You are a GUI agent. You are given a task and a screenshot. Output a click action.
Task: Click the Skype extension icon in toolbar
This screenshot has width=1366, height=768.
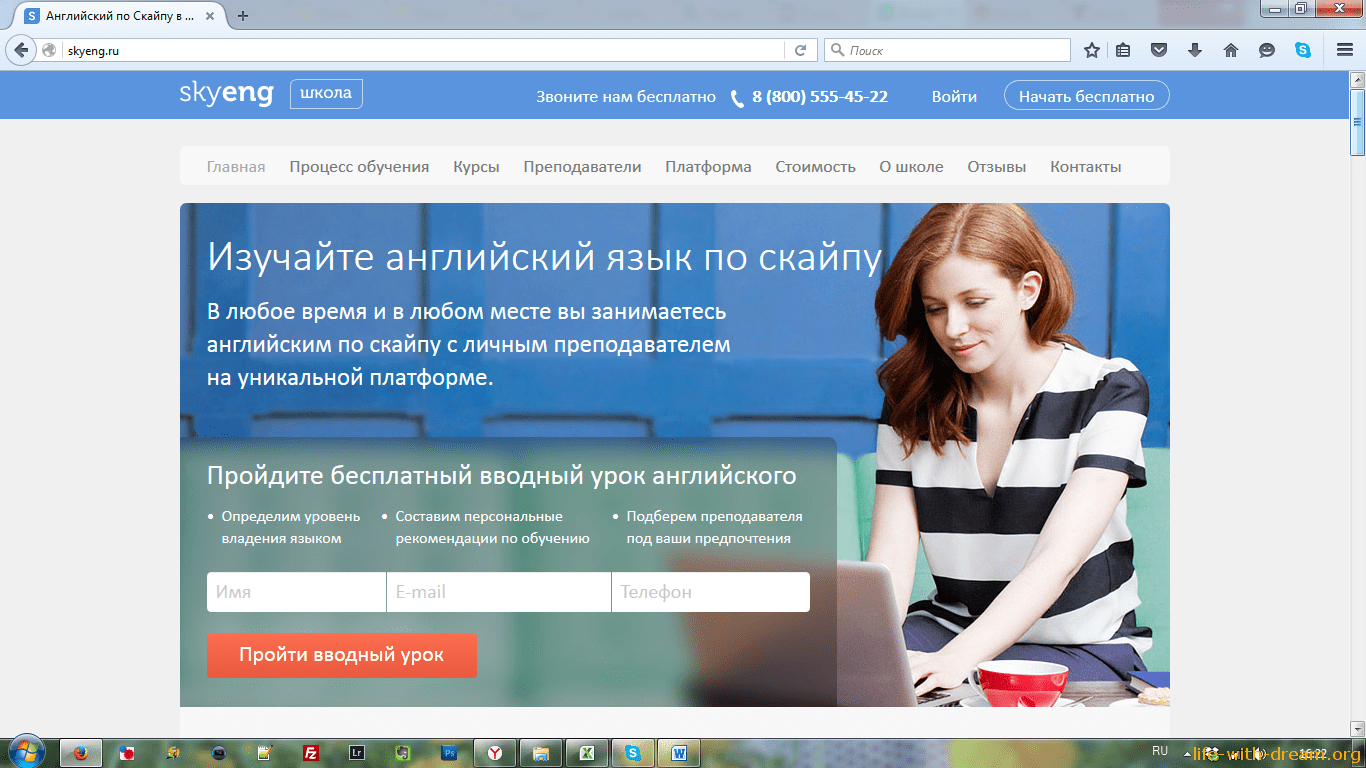[x=1302, y=50]
